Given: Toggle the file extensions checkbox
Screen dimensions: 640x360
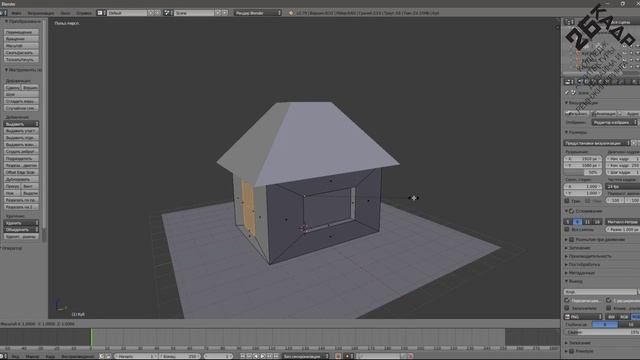Looking at the screenshot, I should 609,300.
